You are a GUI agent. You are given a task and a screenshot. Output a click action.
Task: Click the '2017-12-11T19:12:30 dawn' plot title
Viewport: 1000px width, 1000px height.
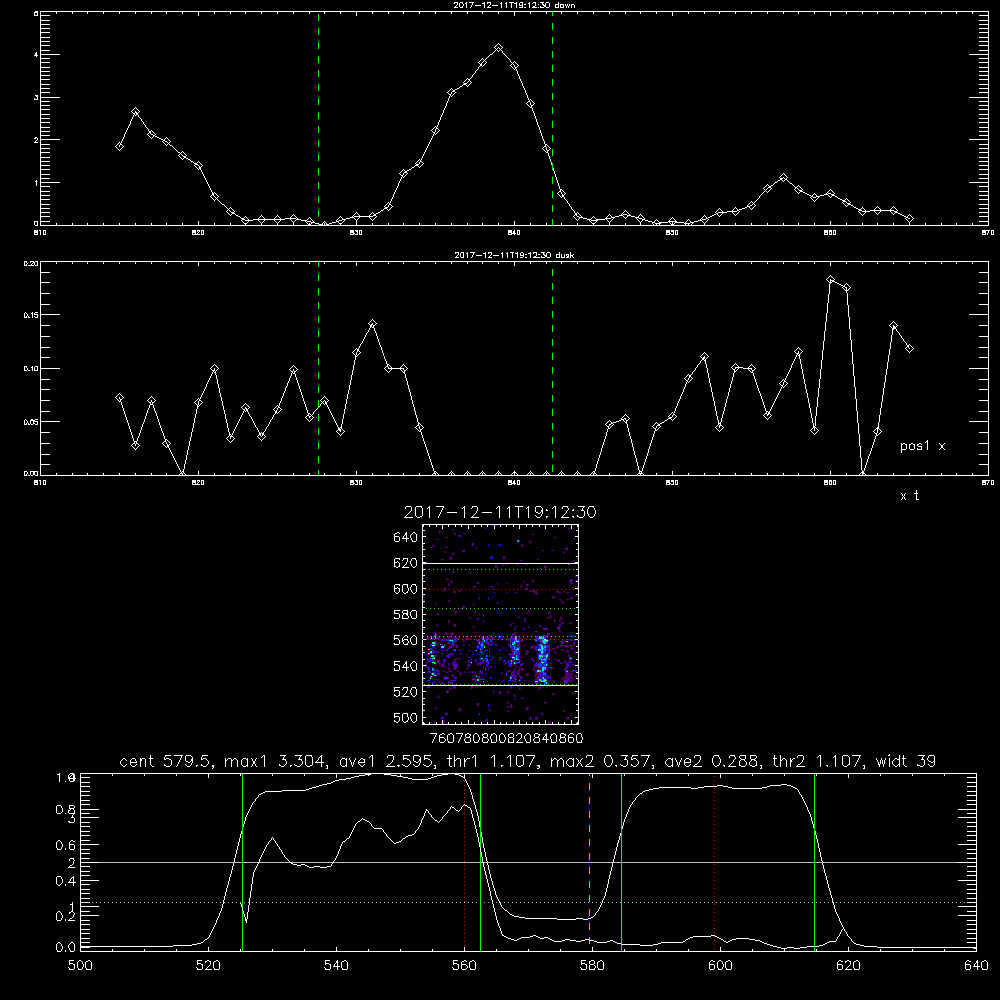pyautogui.click(x=514, y=5)
